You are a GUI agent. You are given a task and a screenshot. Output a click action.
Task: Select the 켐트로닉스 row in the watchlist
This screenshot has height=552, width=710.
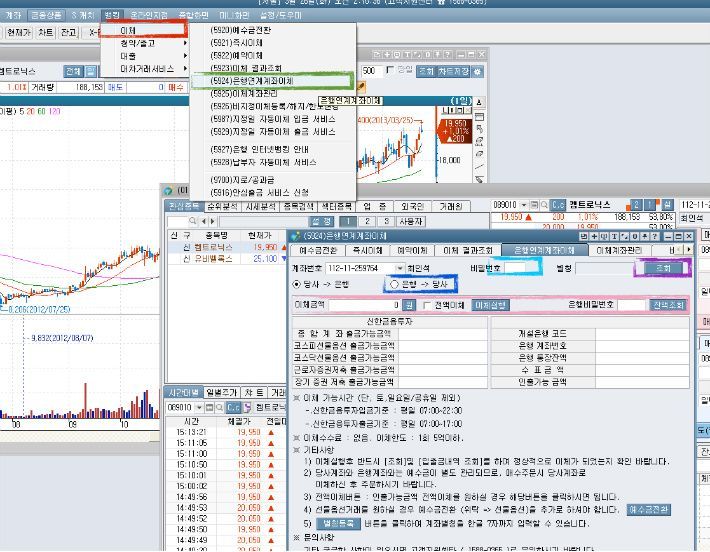[x=227, y=247]
